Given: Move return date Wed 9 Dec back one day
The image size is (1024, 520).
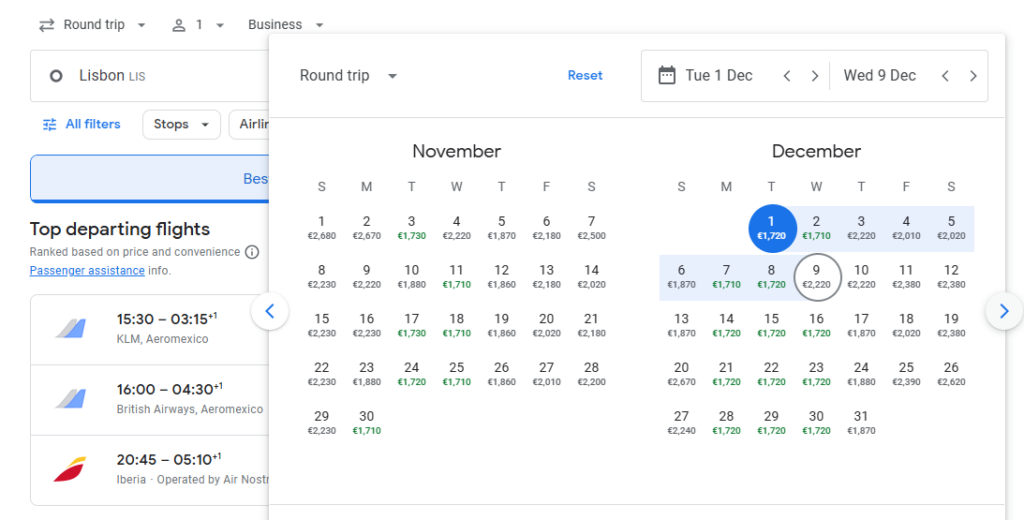Looking at the screenshot, I should point(945,76).
